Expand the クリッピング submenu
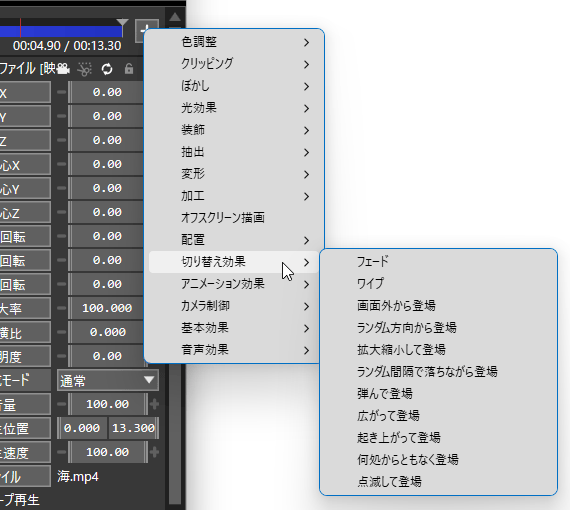The width and height of the screenshot is (570, 510). [x=234, y=64]
